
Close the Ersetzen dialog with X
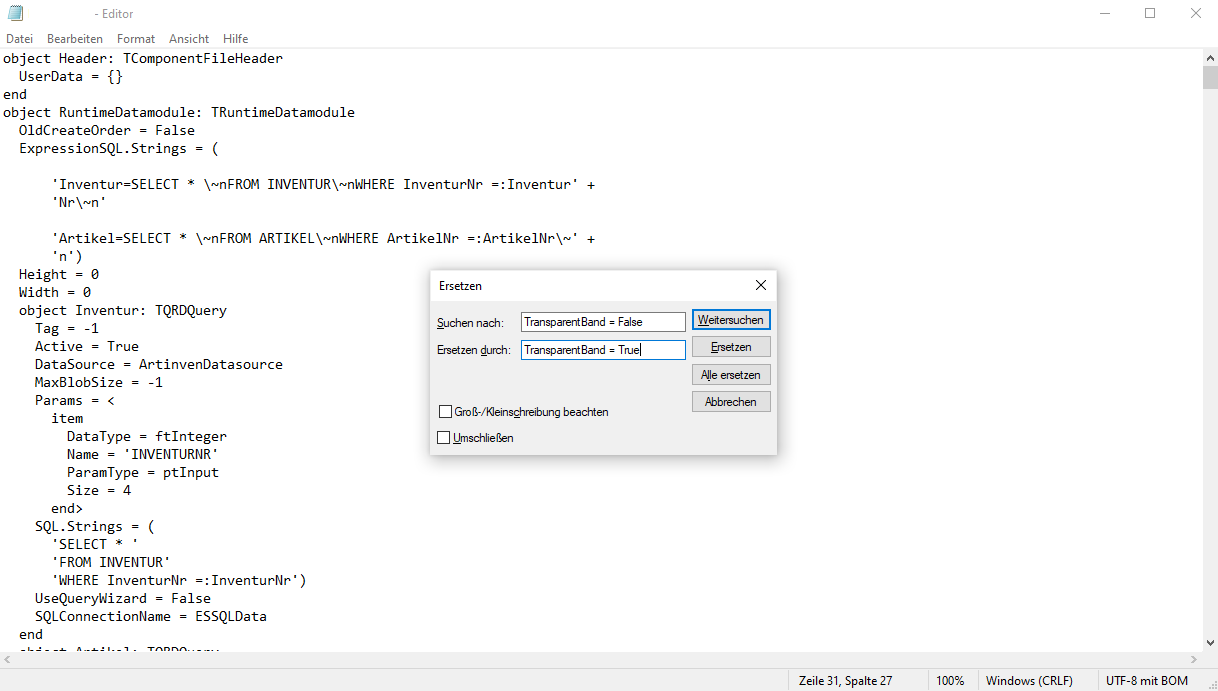click(761, 286)
